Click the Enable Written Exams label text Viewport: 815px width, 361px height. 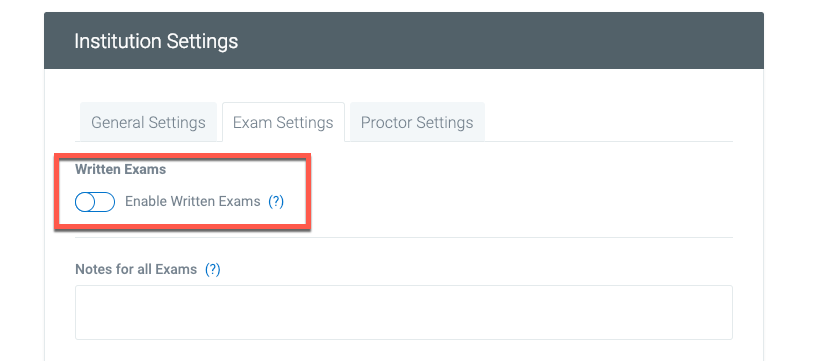coord(193,202)
